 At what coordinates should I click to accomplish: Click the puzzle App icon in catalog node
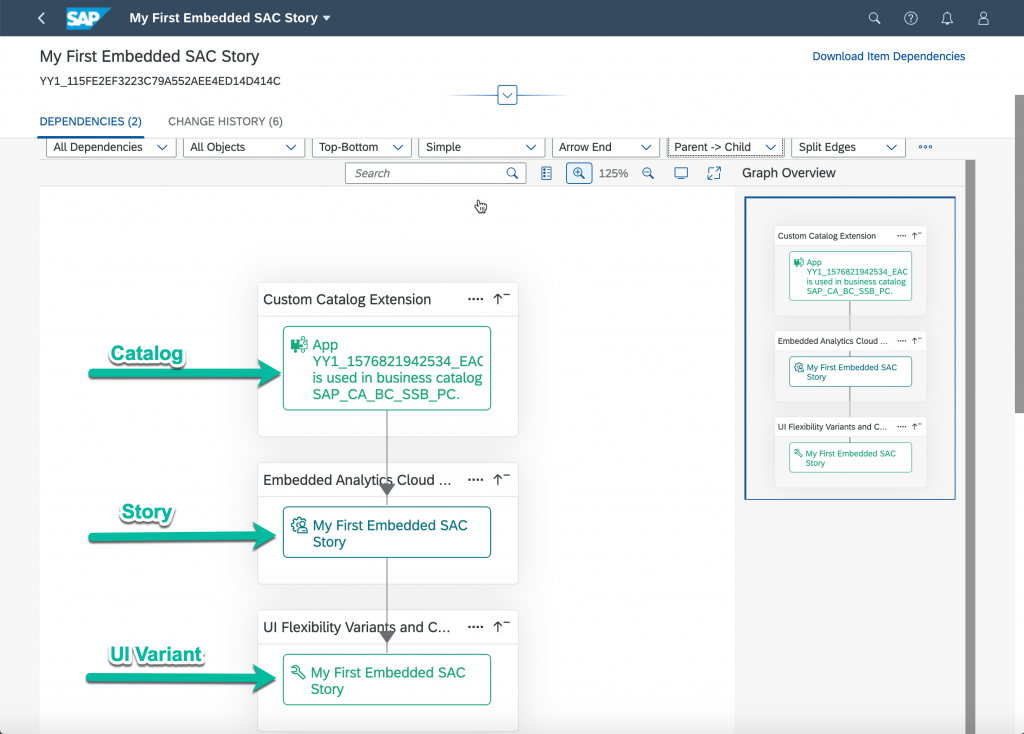pyautogui.click(x=299, y=345)
